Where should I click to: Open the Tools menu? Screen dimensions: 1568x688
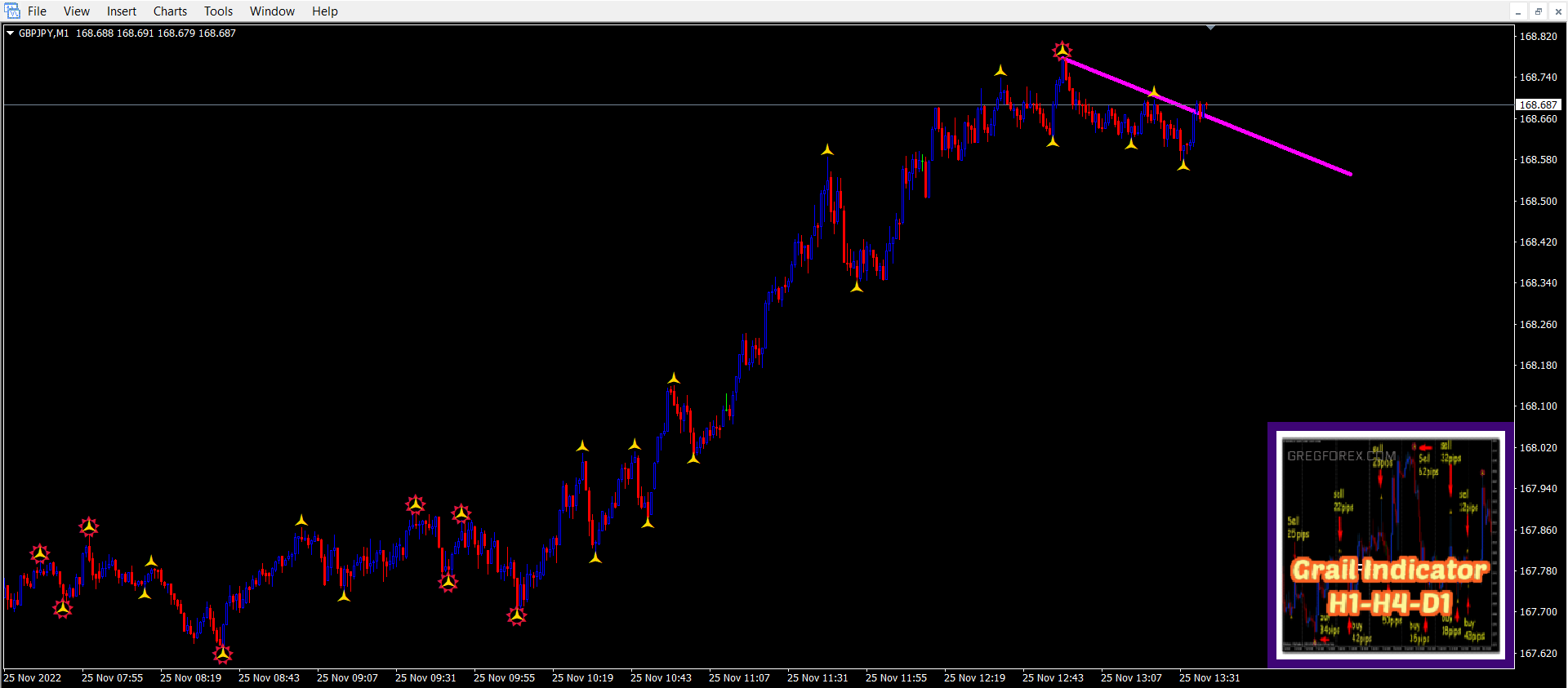(x=218, y=11)
